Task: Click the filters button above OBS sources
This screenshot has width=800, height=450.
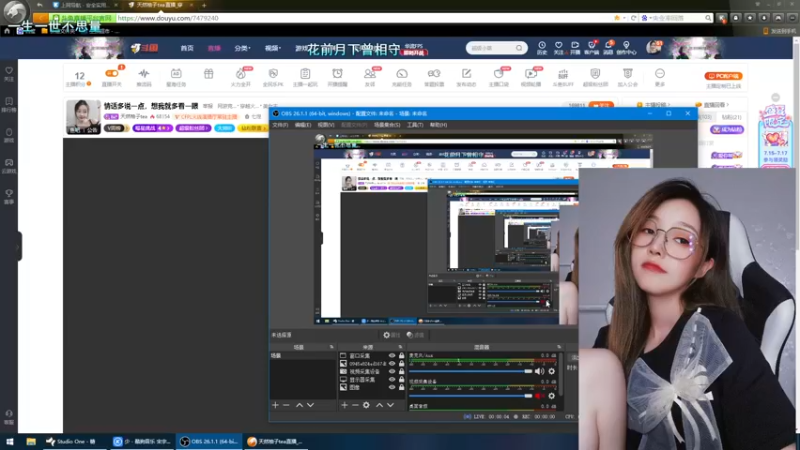Action: click(415, 335)
